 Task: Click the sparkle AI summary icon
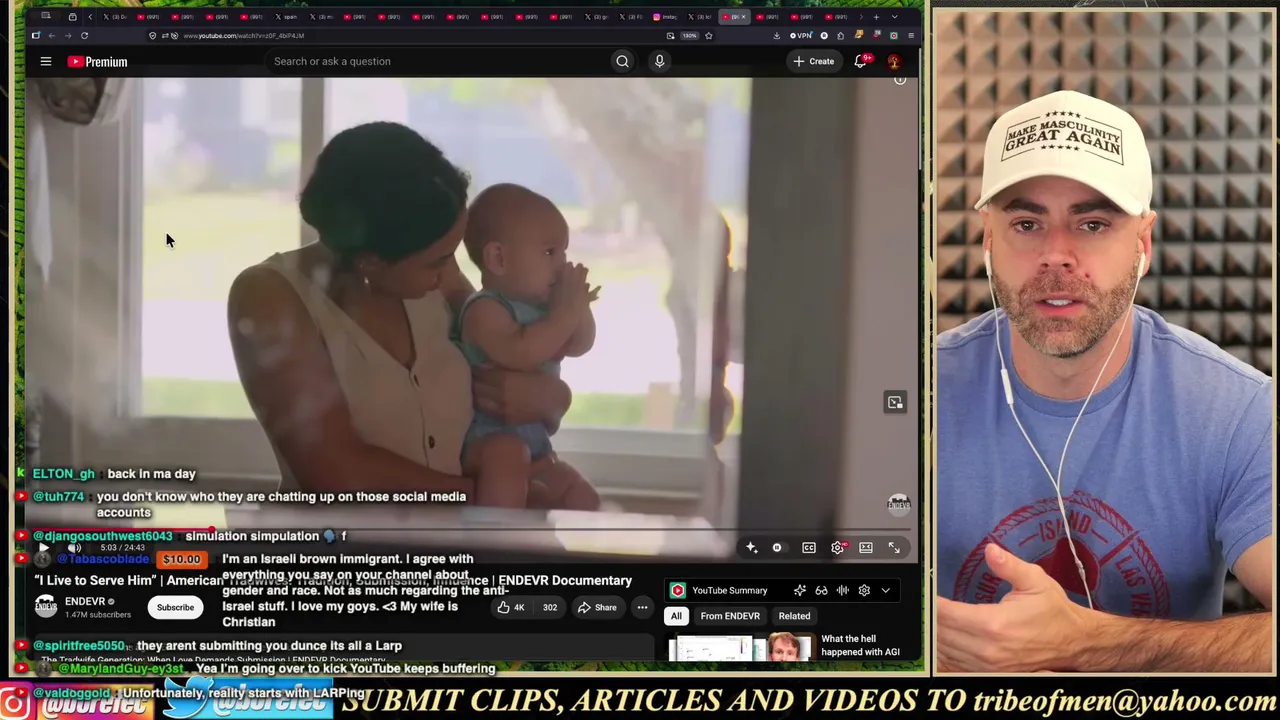tap(800, 590)
